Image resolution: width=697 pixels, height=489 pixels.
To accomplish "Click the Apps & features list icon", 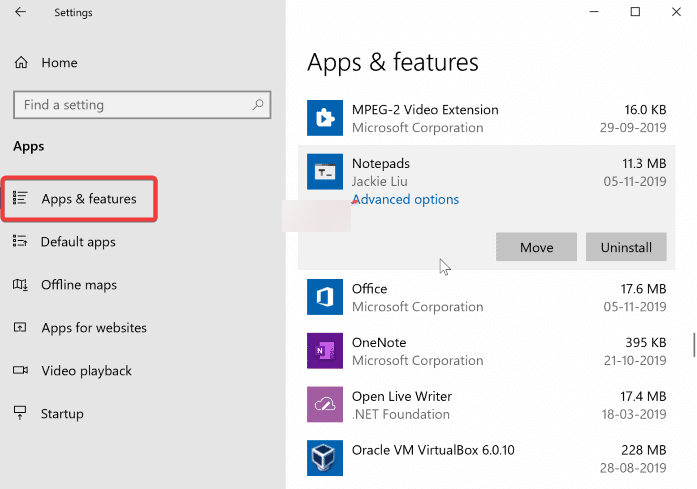I will click(20, 198).
